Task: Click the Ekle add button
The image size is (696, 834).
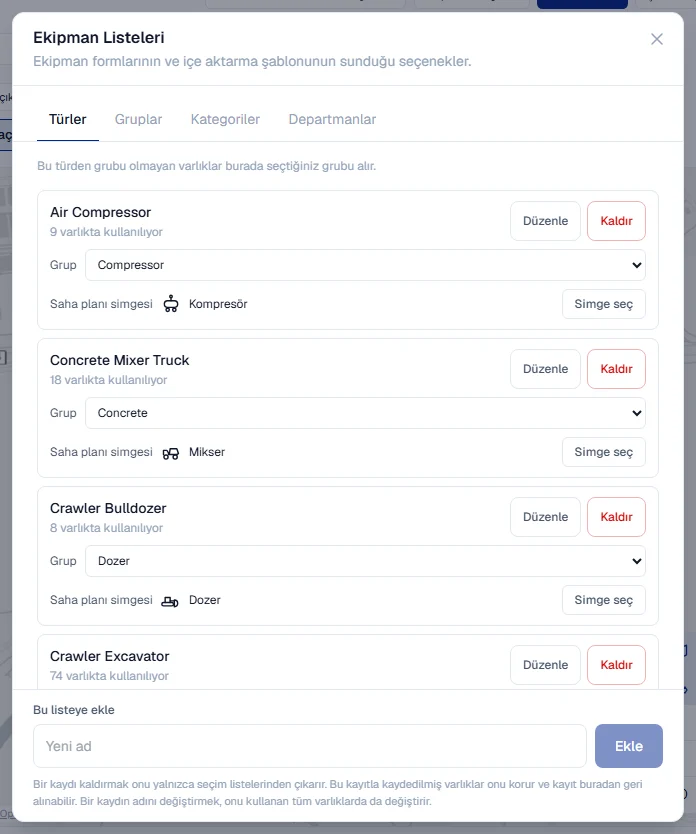Action: click(x=628, y=746)
